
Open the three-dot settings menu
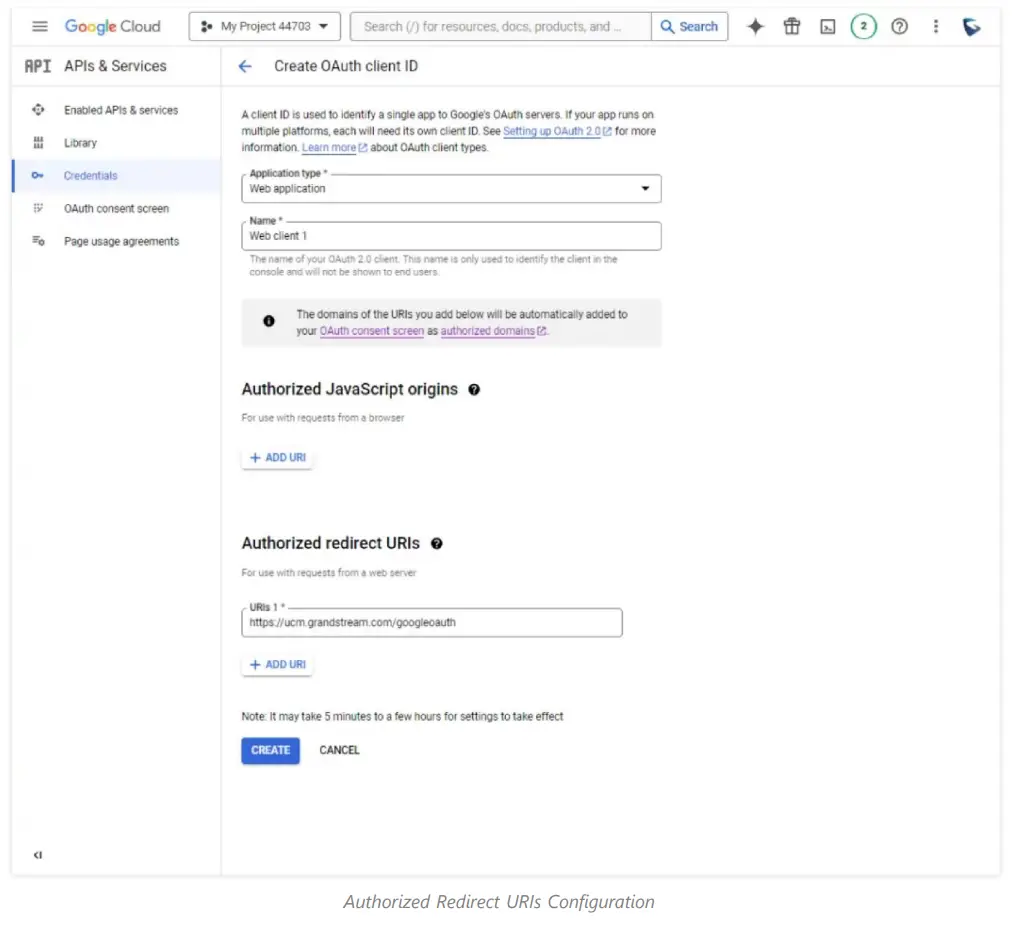coord(936,27)
